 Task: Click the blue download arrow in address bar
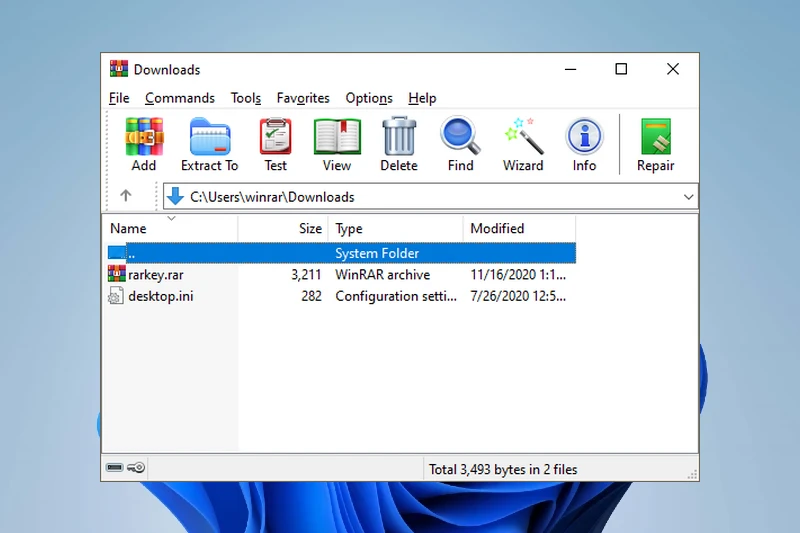[x=176, y=196]
